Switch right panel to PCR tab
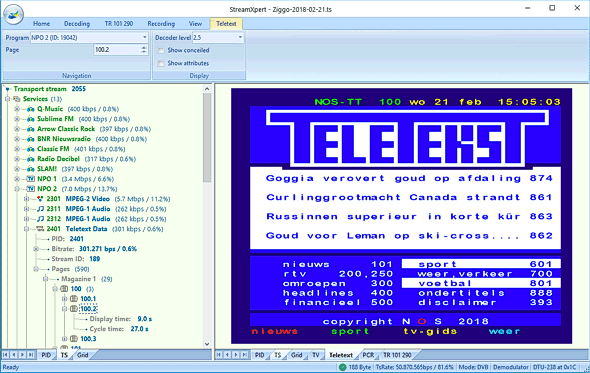 pos(368,355)
